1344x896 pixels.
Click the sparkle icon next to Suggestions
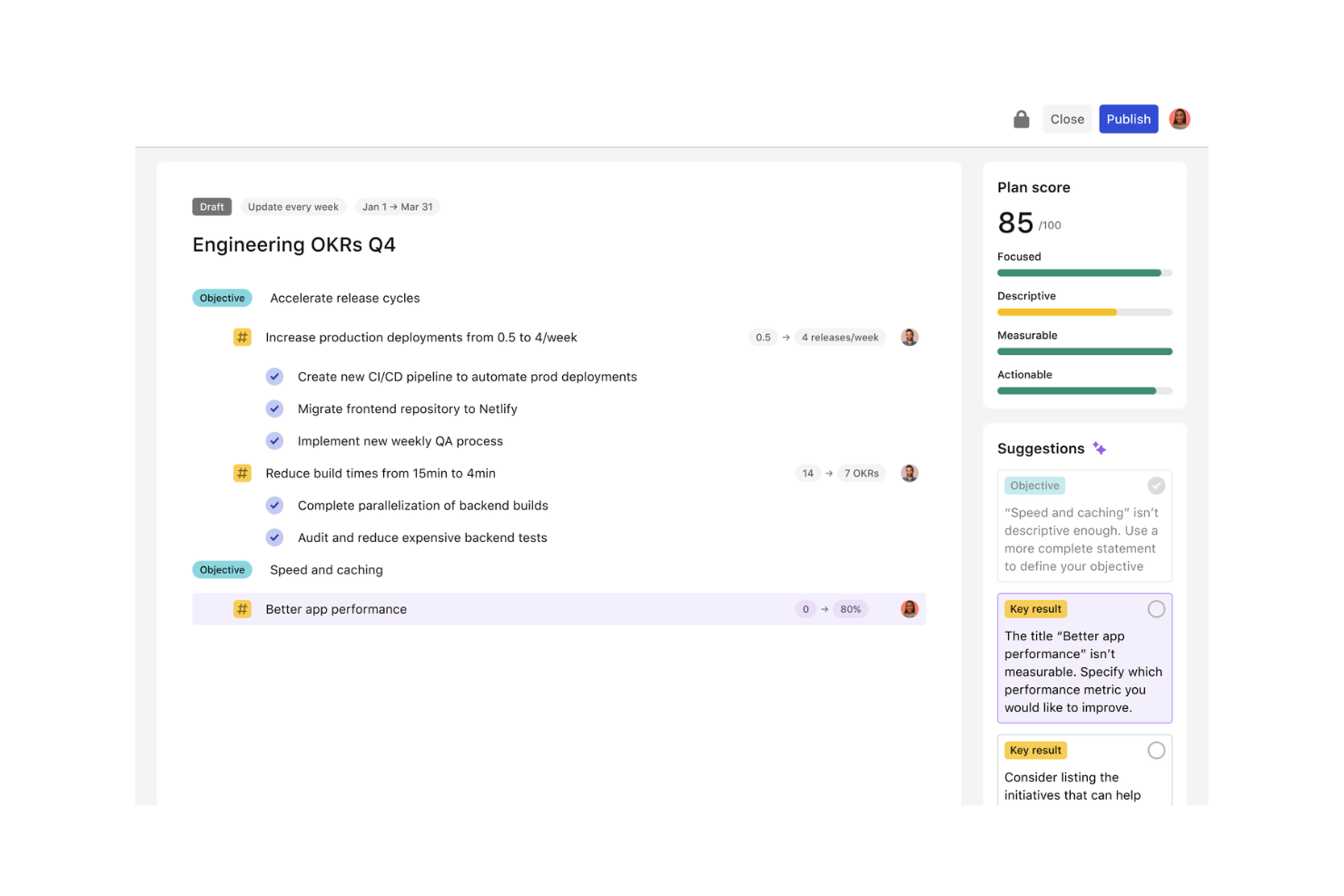pyautogui.click(x=1100, y=448)
